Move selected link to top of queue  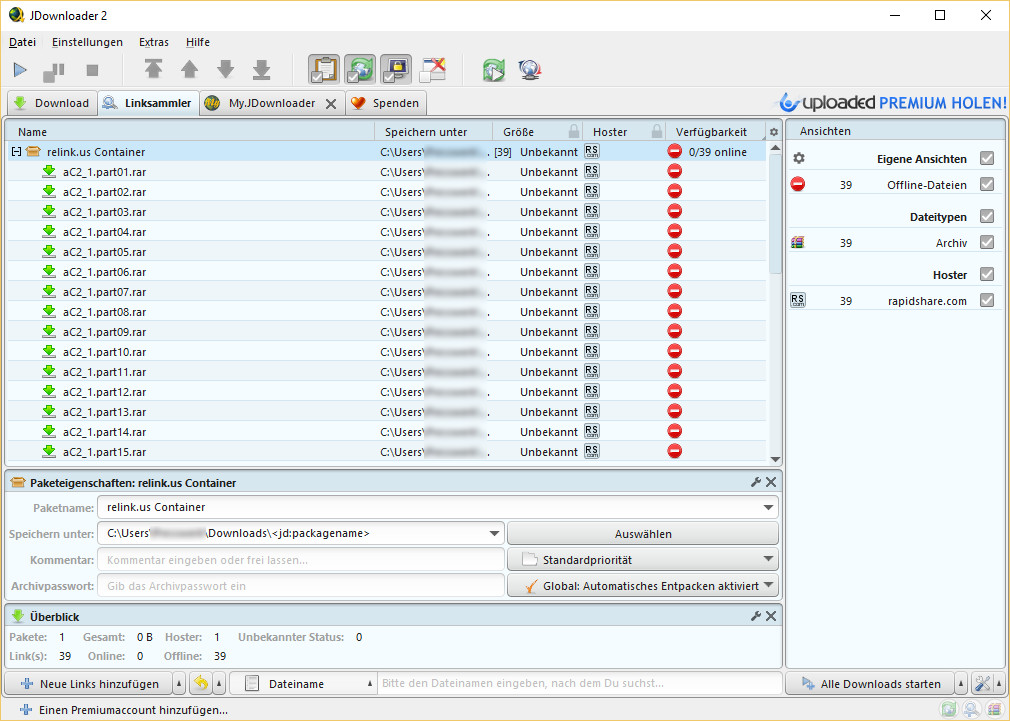153,69
